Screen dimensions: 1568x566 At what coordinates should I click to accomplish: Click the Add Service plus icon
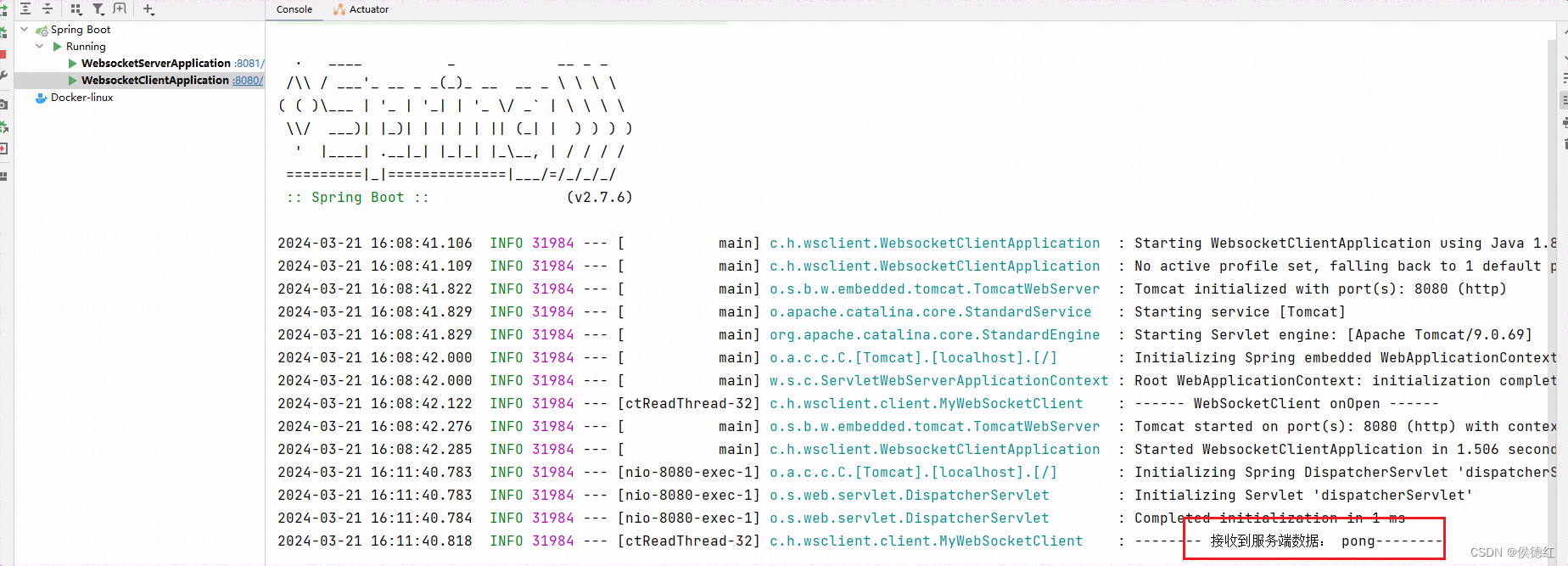[x=149, y=8]
